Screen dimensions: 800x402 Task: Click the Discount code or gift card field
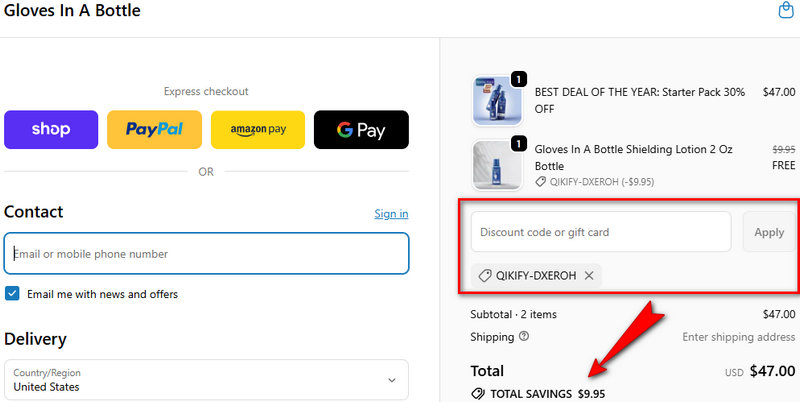click(601, 232)
